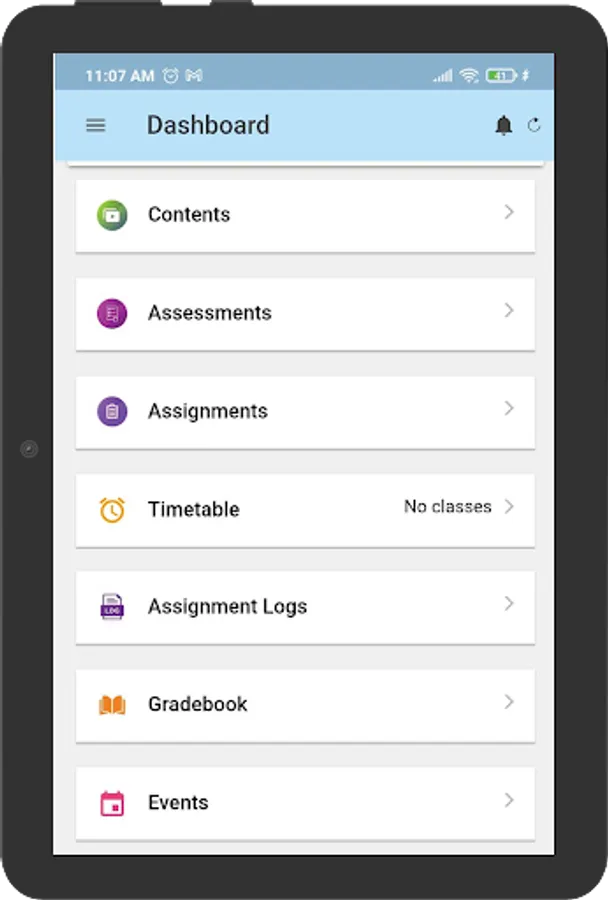
Task: Expand the Assessments row chevron
Action: tap(509, 311)
